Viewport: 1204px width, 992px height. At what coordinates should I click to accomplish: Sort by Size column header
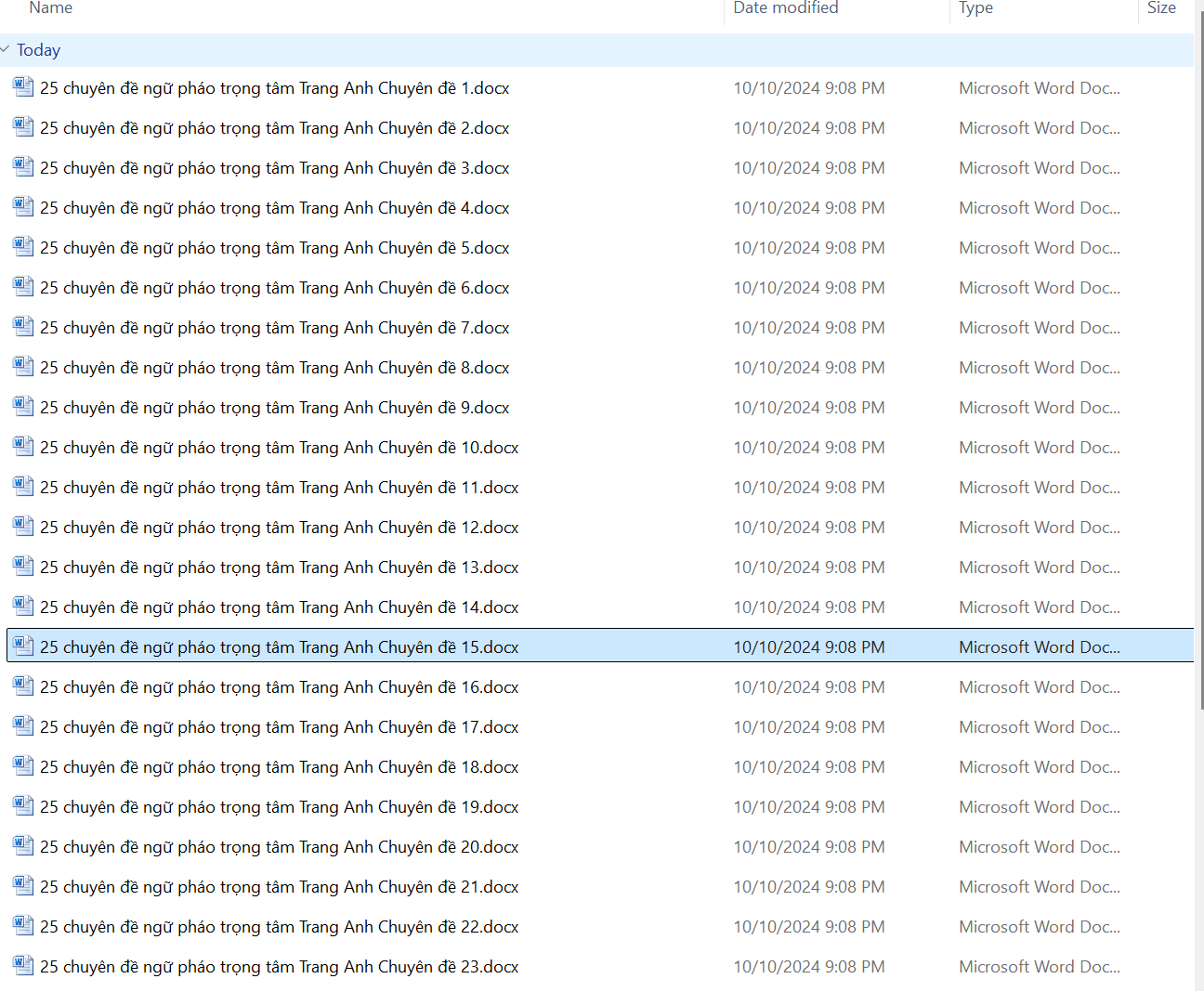[x=1161, y=7]
